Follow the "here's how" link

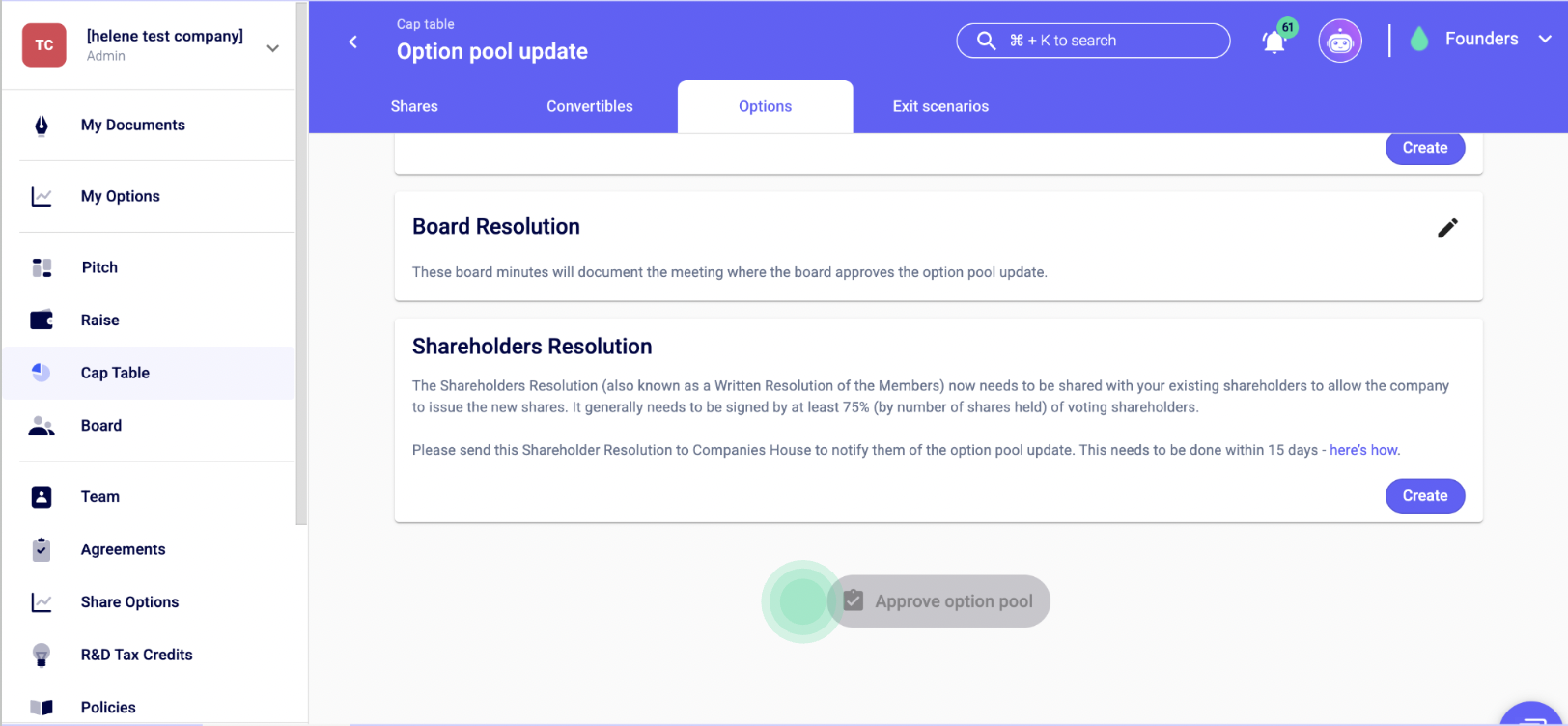1363,450
